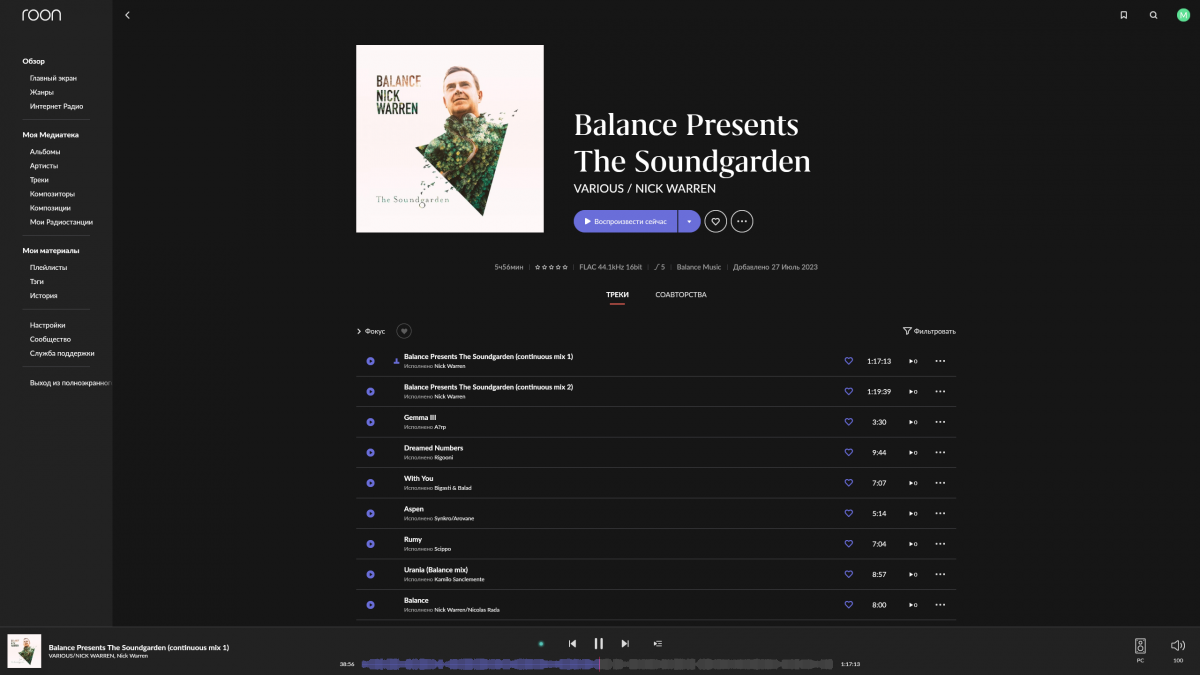The height and width of the screenshot is (675, 1200).
Task: Go back with the left chevron arrow
Action: [x=127, y=15]
